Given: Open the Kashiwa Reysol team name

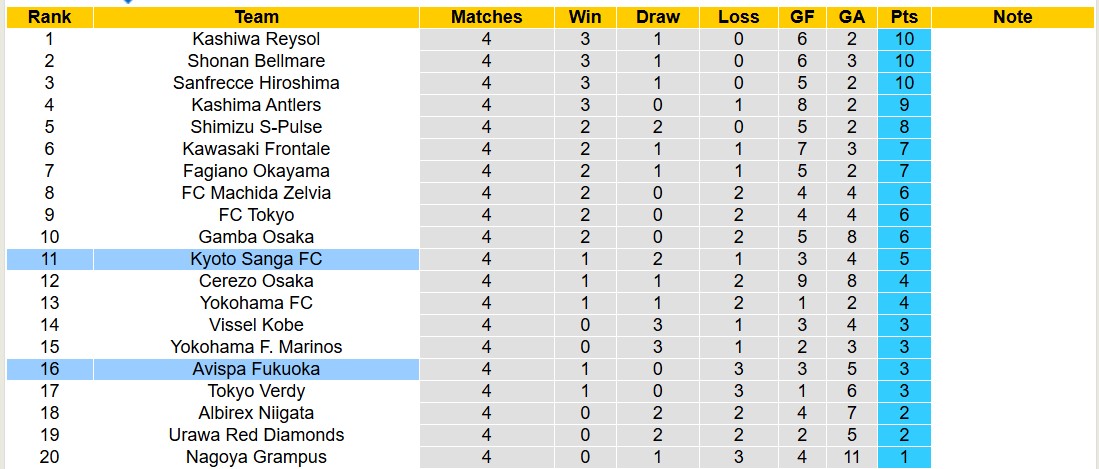Looking at the screenshot, I should pyautogui.click(x=256, y=39).
